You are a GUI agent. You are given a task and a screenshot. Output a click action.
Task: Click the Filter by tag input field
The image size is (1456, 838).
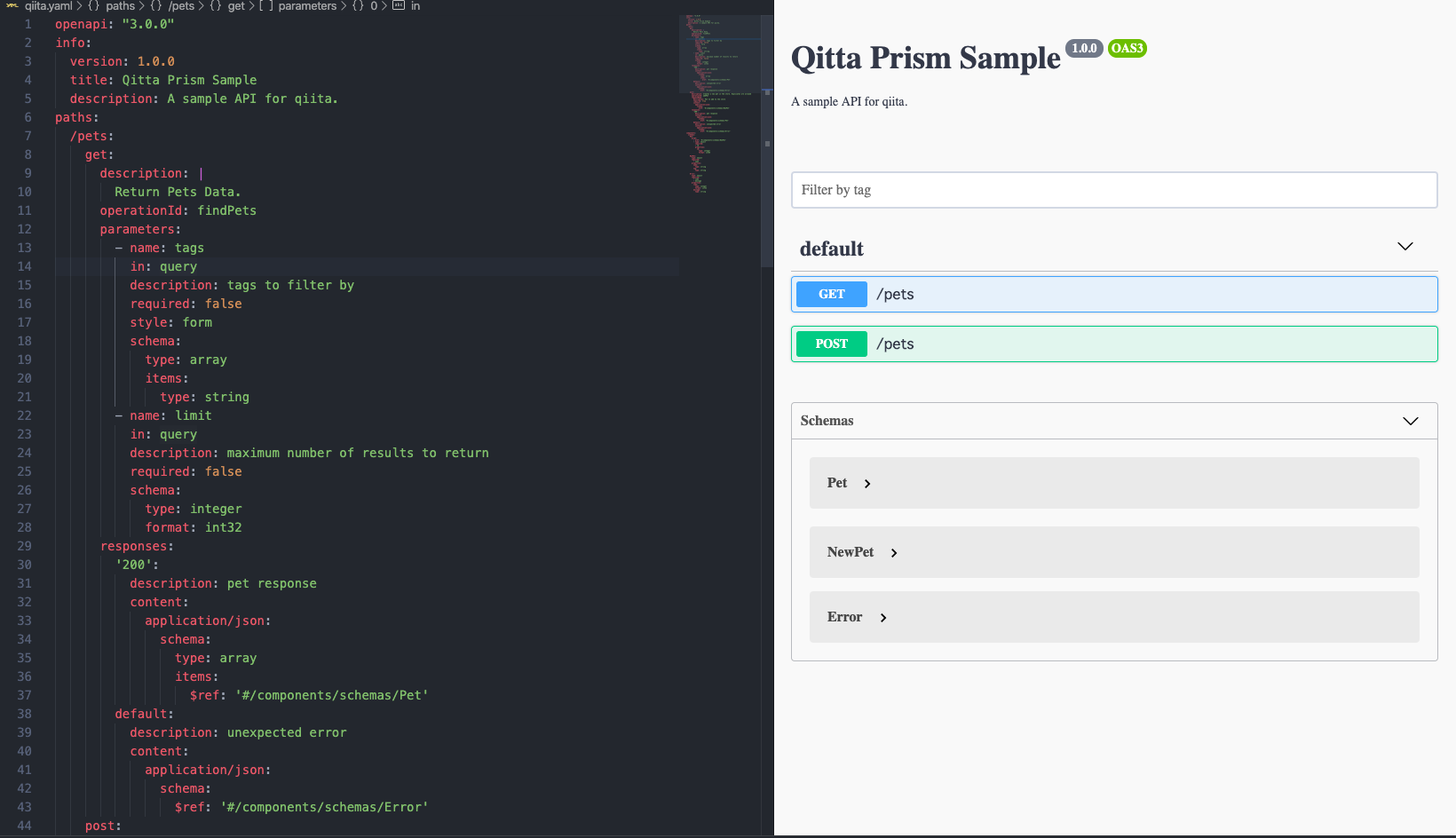[1114, 190]
